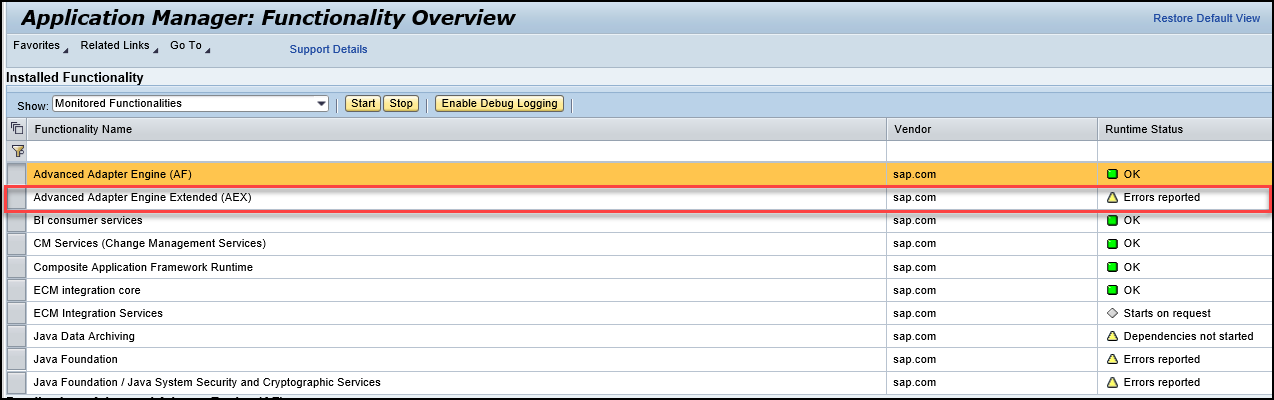Click the Runtime Status filter input field
The image size is (1274, 400).
coord(1185,151)
